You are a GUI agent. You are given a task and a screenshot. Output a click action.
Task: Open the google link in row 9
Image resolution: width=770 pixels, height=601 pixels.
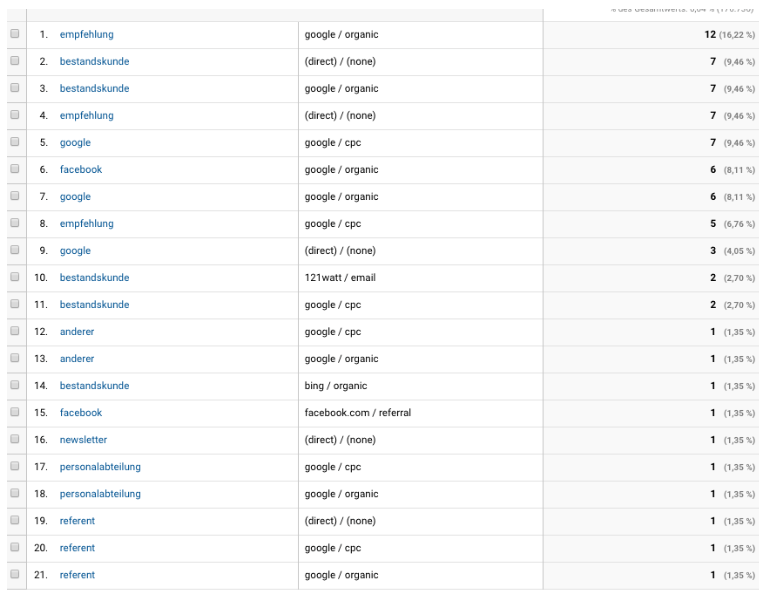(75, 251)
